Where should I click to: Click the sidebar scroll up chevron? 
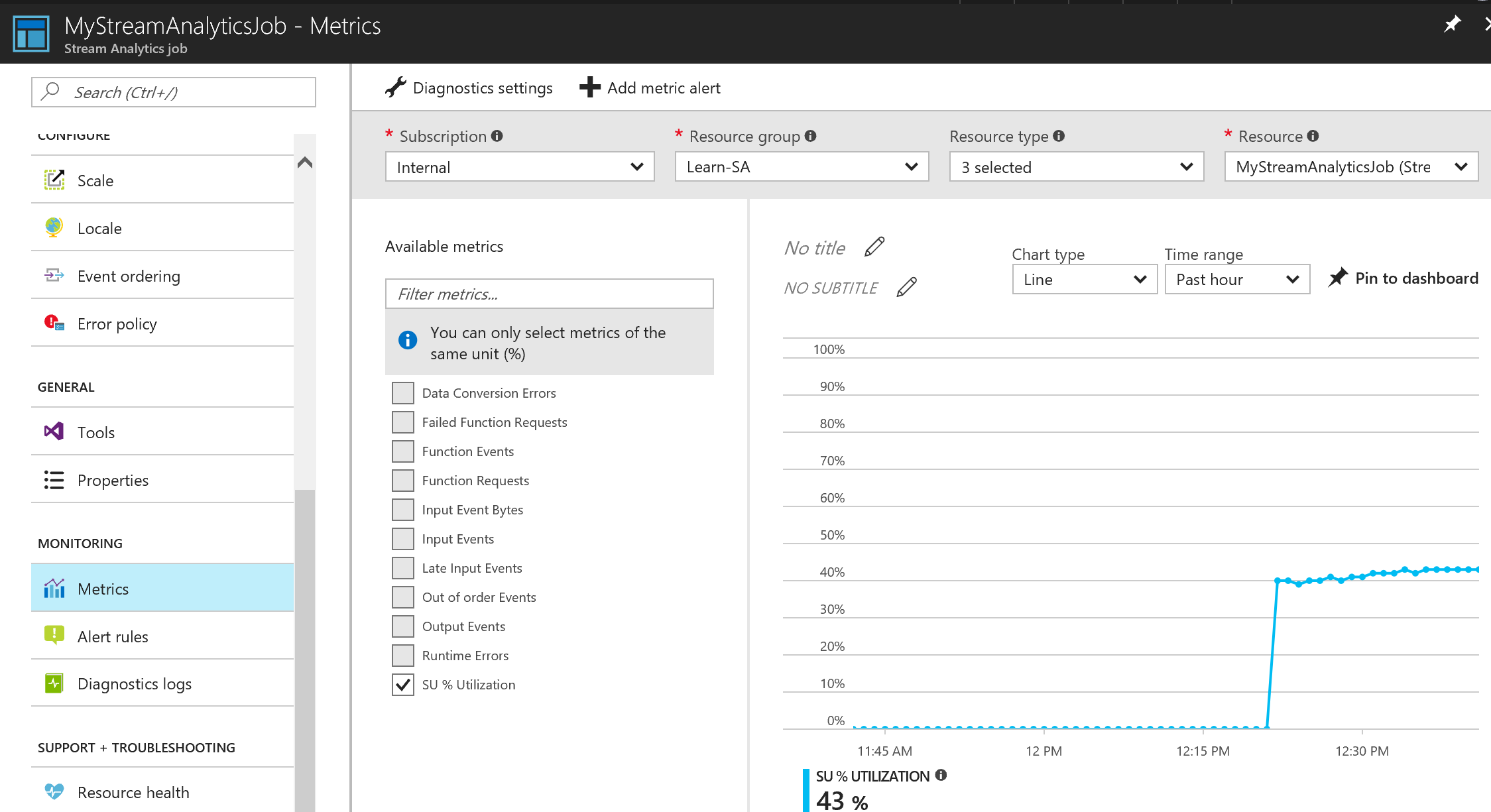pyautogui.click(x=305, y=162)
